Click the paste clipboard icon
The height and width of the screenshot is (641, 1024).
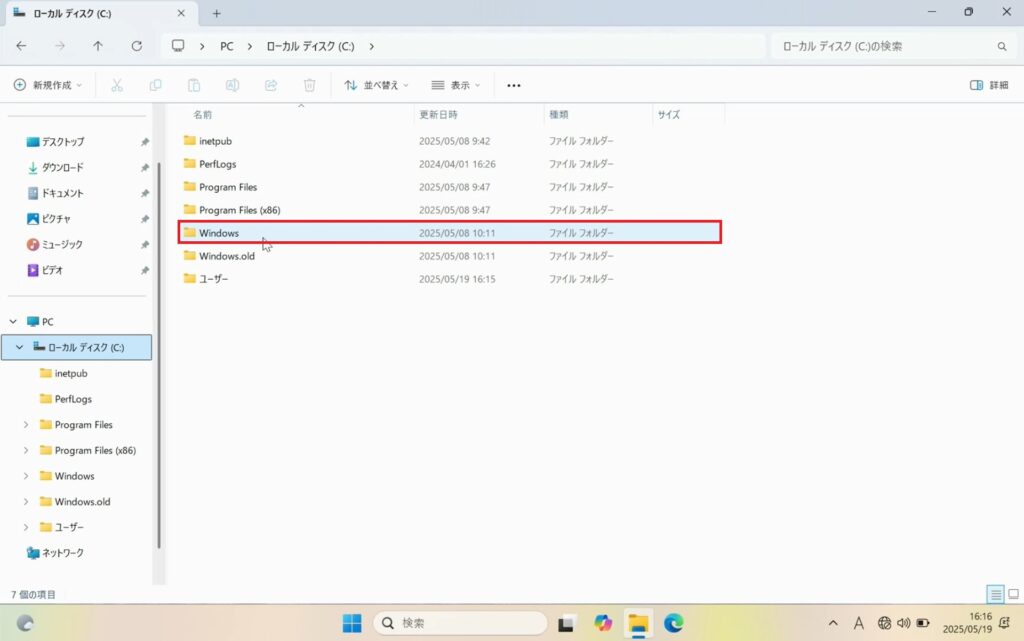[194, 86]
